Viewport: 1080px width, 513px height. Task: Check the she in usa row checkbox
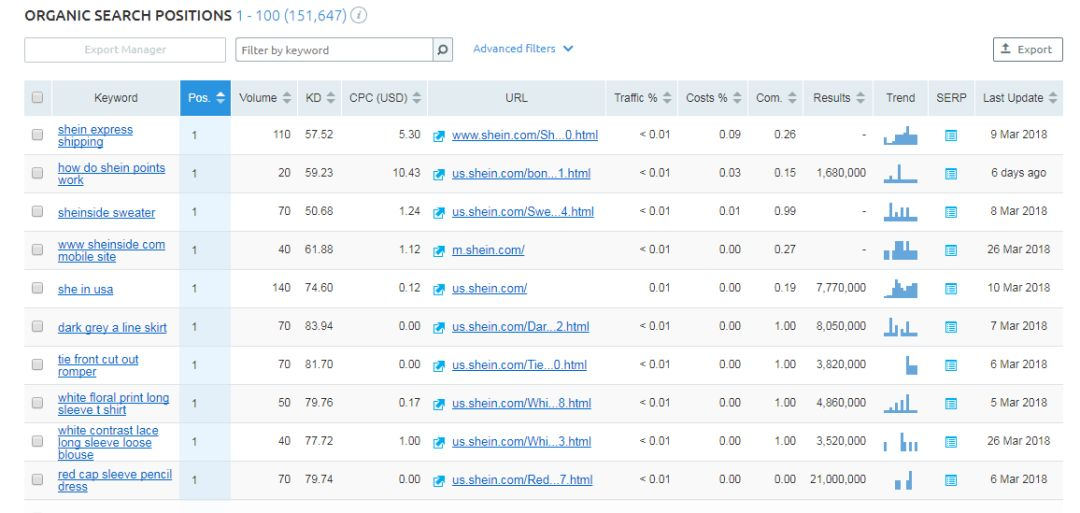37,288
